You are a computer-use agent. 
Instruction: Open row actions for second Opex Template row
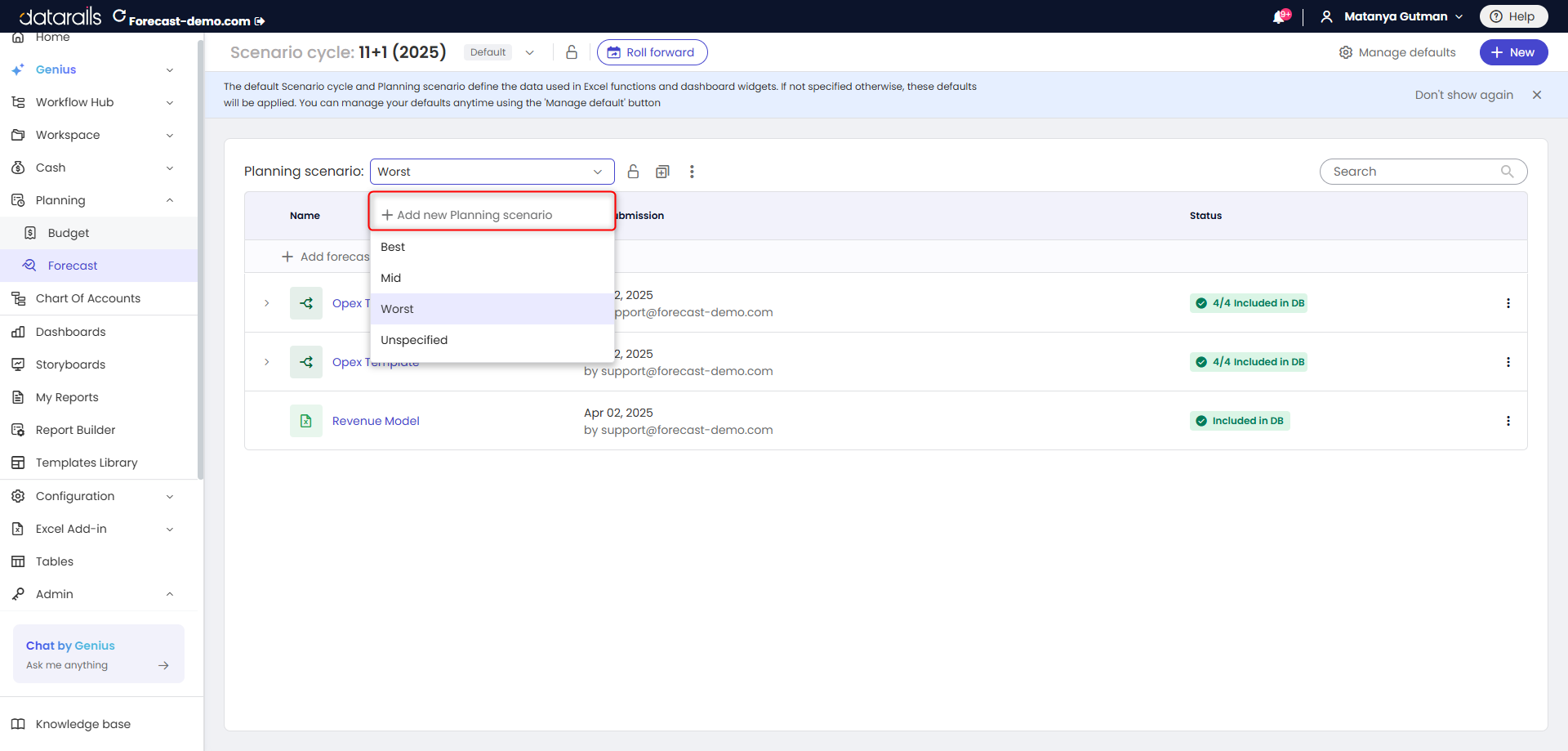click(x=1508, y=362)
